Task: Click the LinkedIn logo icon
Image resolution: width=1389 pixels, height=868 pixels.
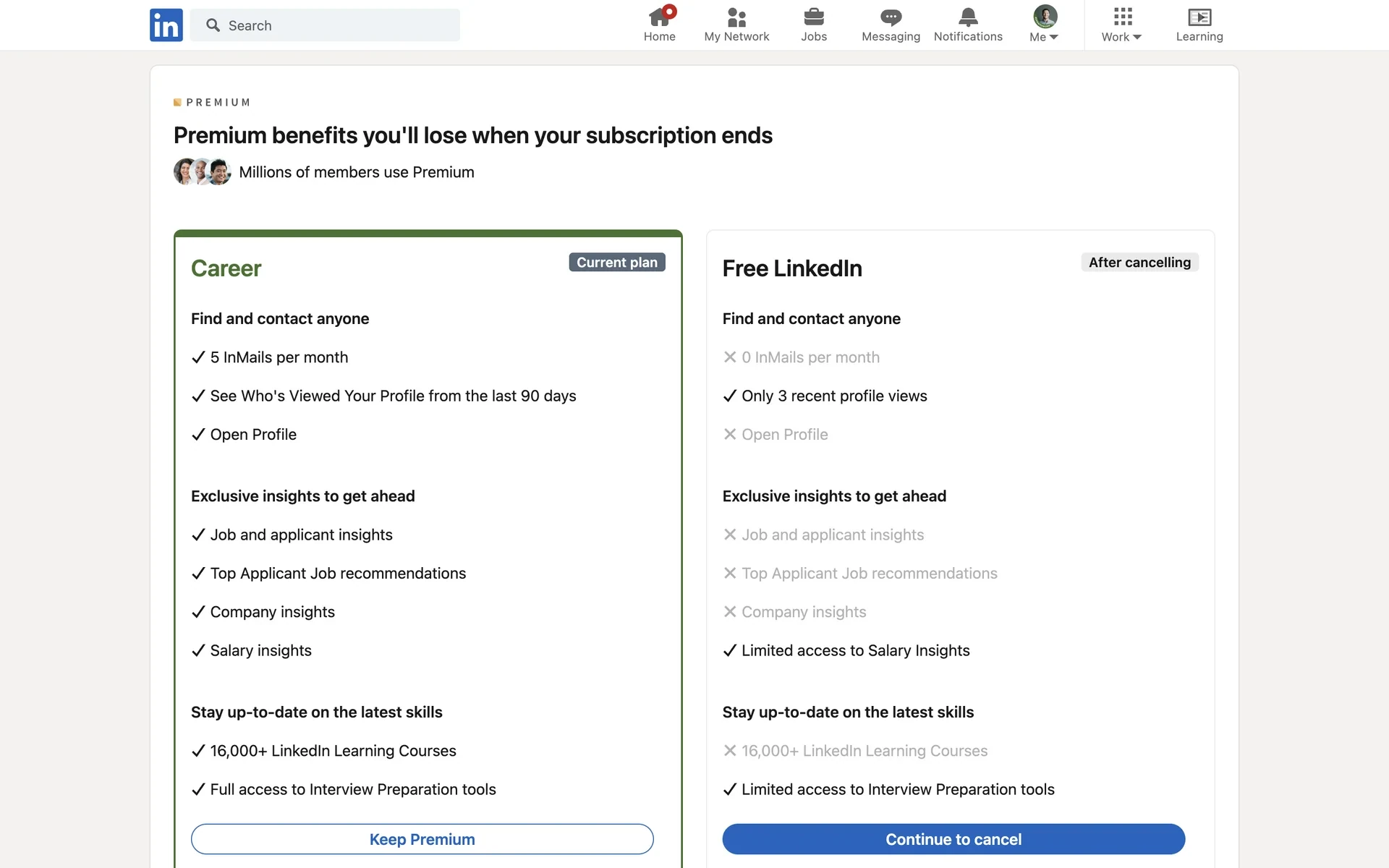Action: (x=166, y=25)
